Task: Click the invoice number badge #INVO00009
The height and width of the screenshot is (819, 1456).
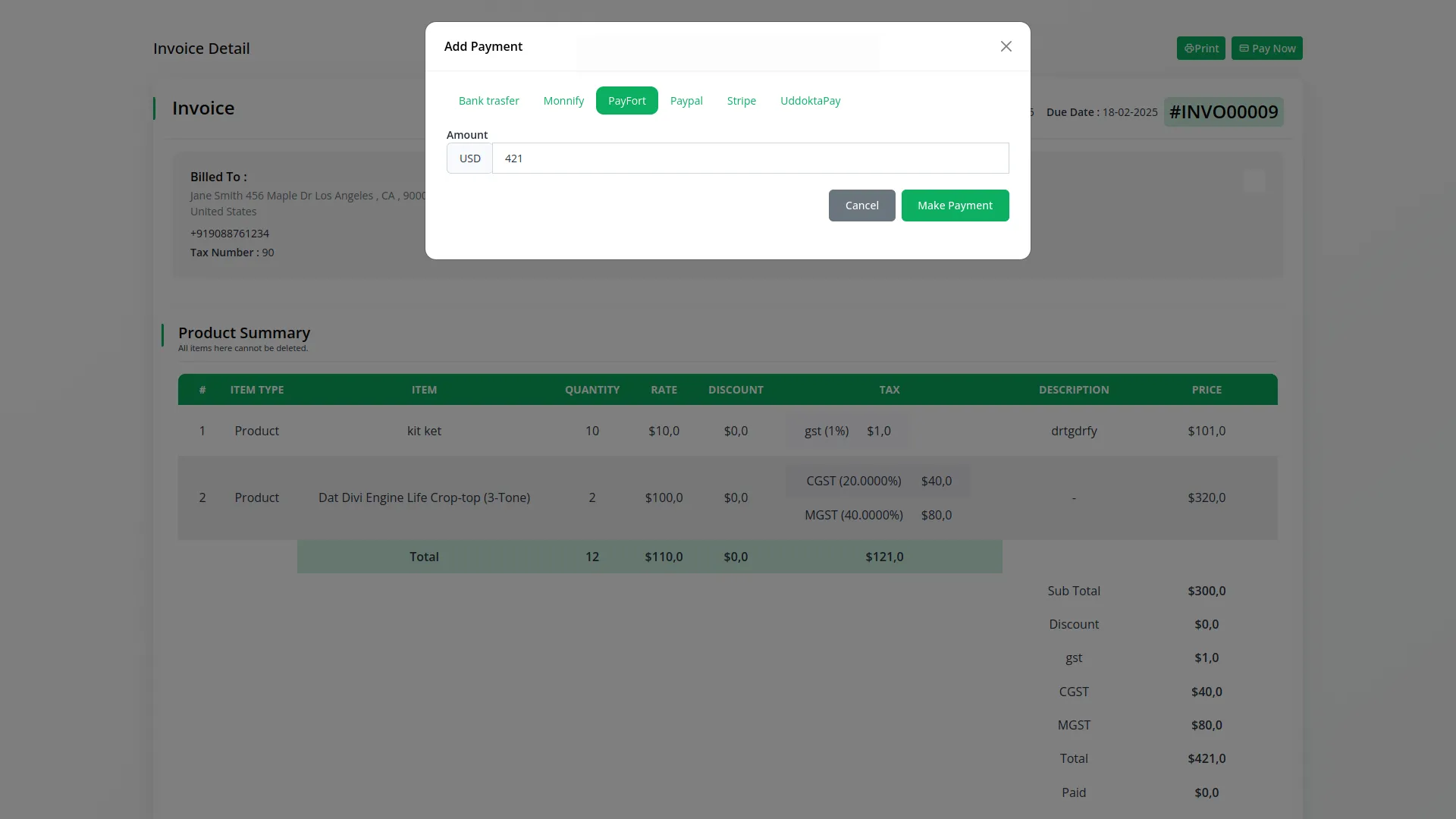Action: pyautogui.click(x=1223, y=111)
